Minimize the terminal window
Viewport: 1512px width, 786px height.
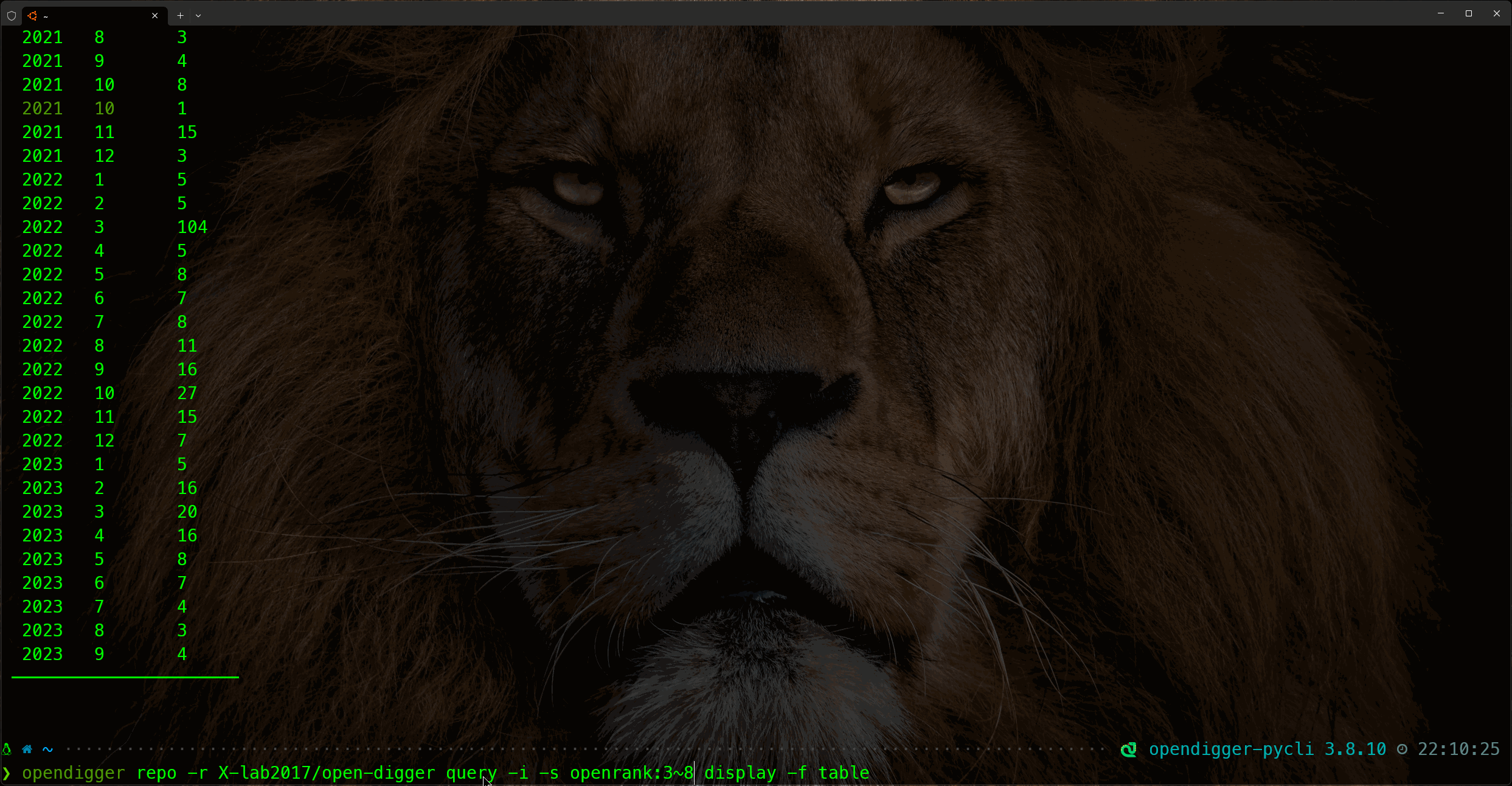1440,13
